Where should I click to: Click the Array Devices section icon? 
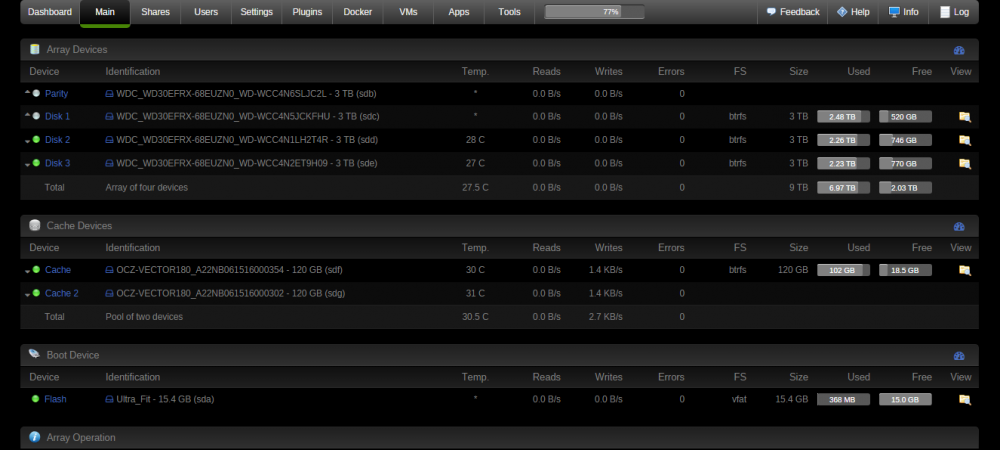pyautogui.click(x=34, y=49)
